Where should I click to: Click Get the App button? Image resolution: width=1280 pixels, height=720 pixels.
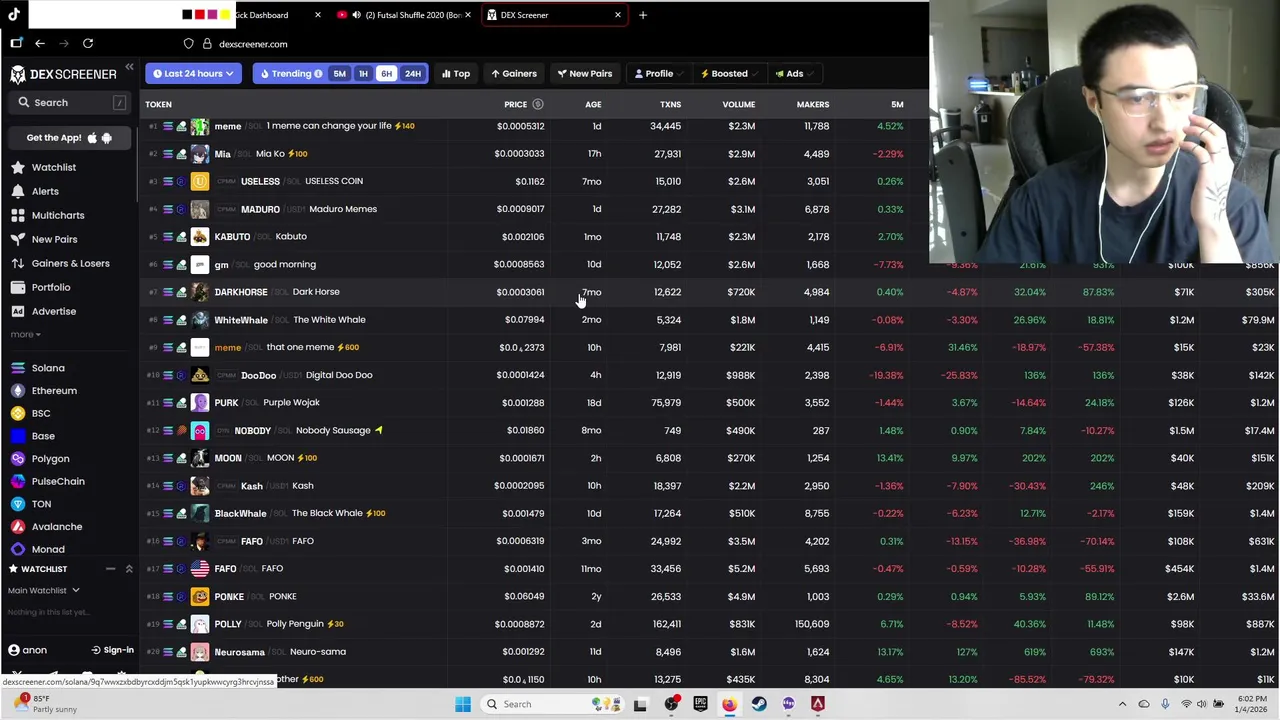pyautogui.click(x=69, y=138)
